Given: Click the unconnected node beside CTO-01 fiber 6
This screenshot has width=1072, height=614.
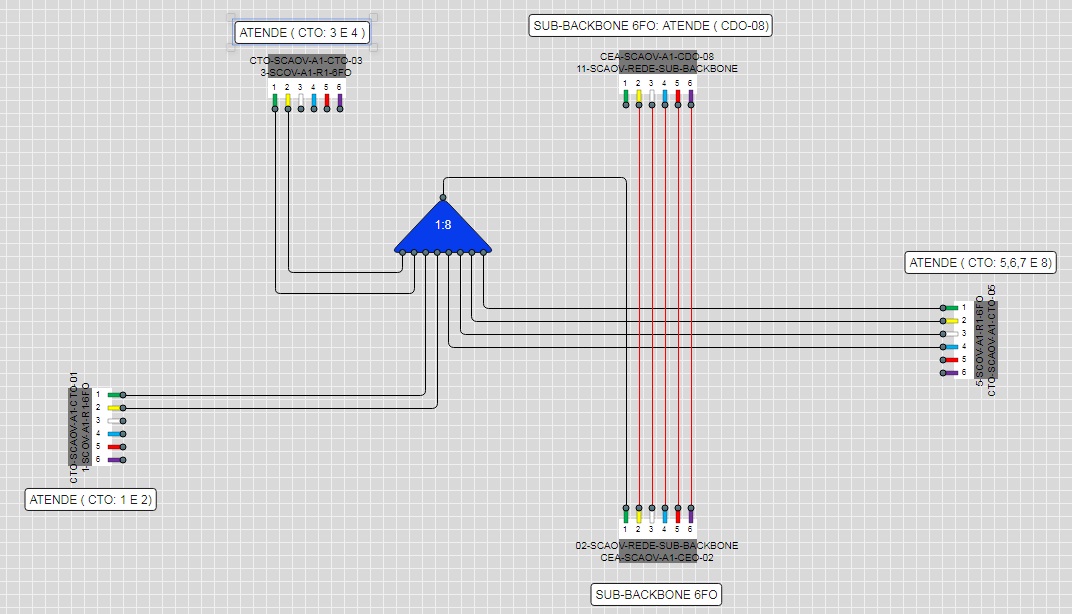Looking at the screenshot, I should tap(123, 460).
